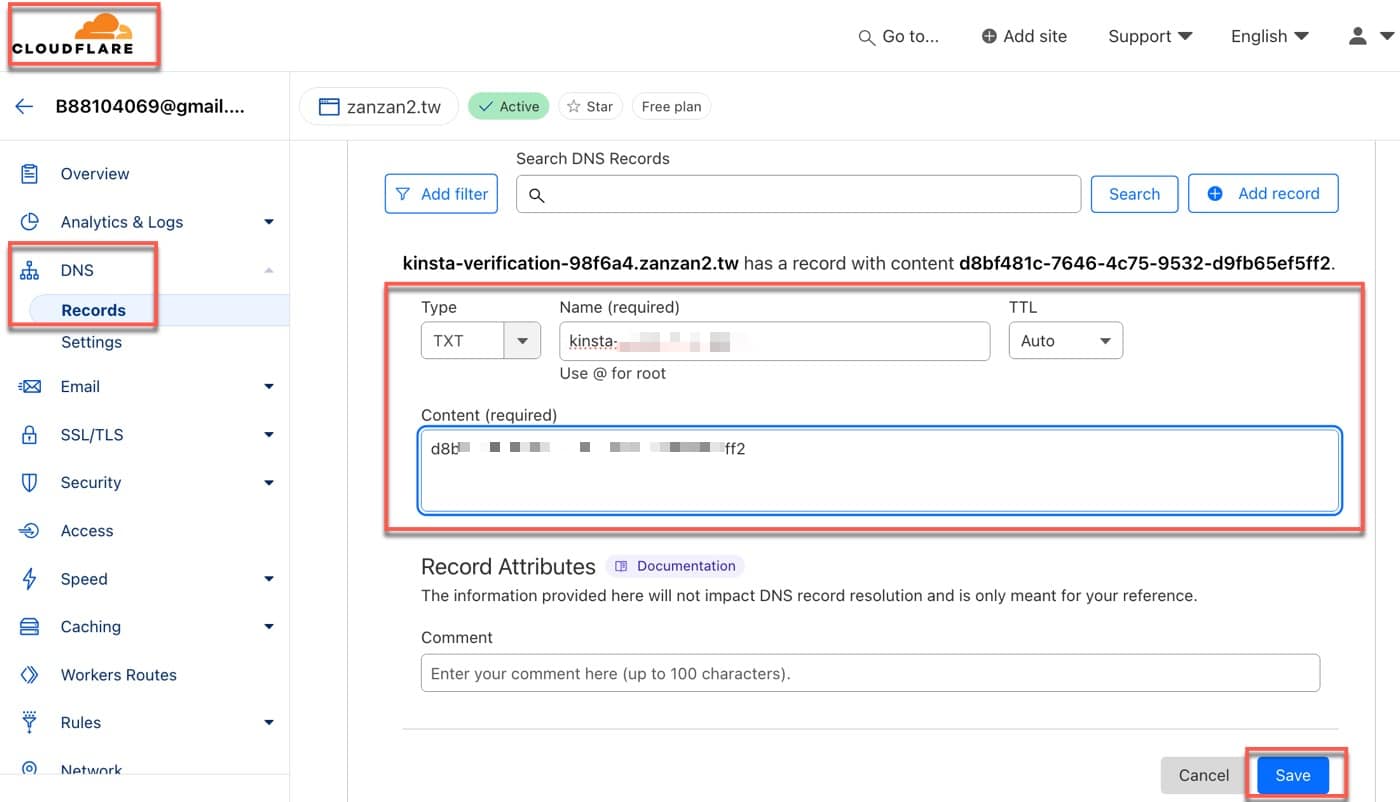Click the Security shield icon
The width and height of the screenshot is (1400, 802).
coord(30,482)
